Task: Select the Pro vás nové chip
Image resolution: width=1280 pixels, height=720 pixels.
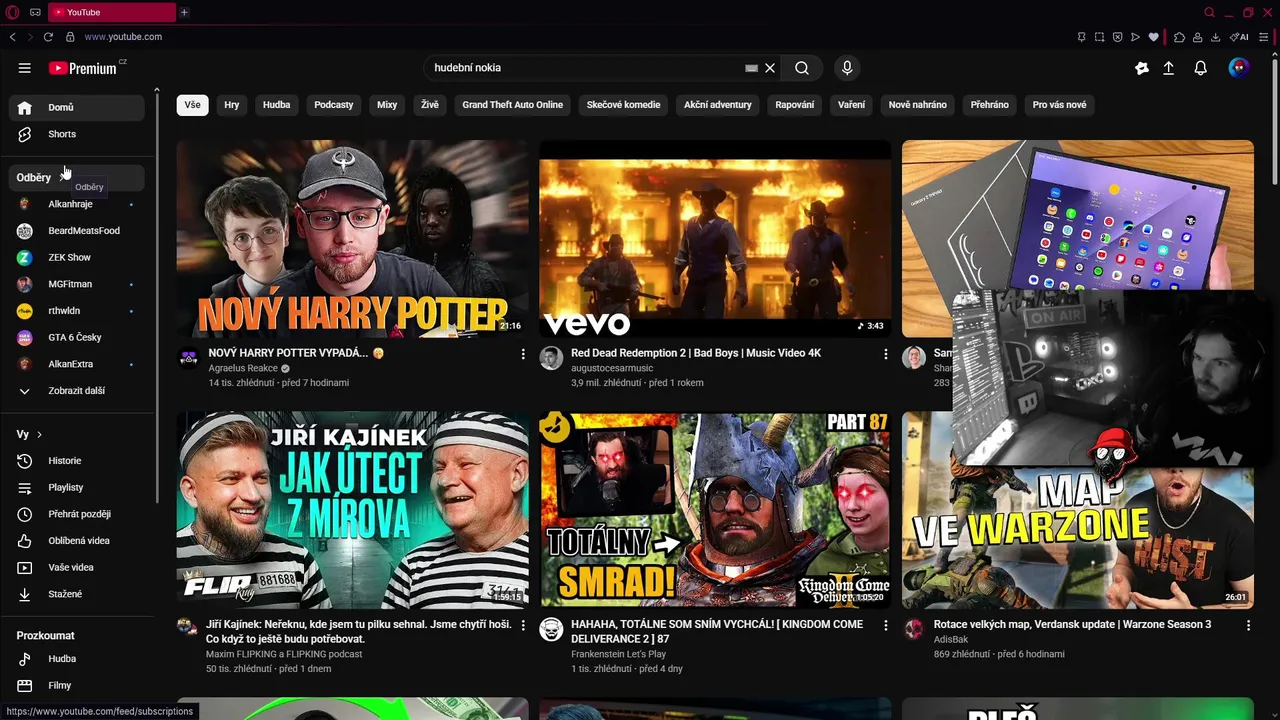Action: [1060, 105]
